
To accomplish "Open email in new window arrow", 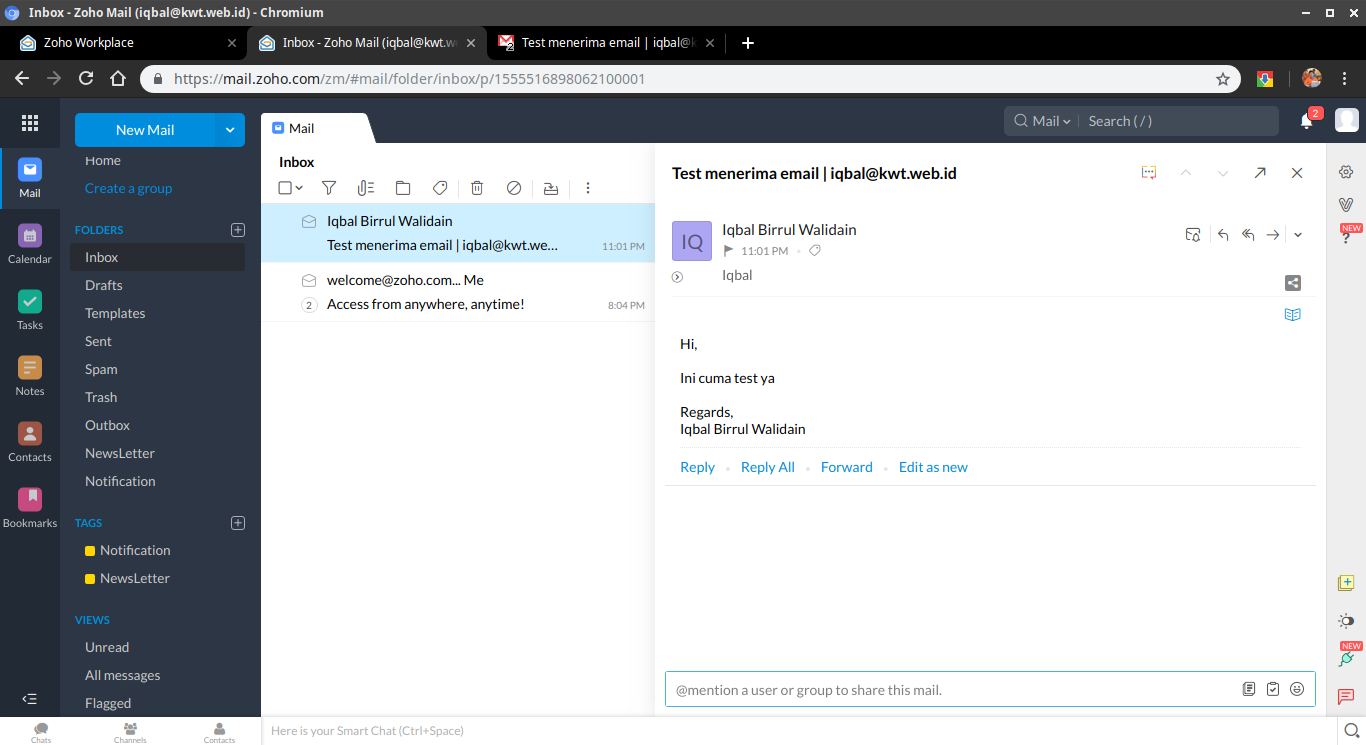I will [1260, 173].
